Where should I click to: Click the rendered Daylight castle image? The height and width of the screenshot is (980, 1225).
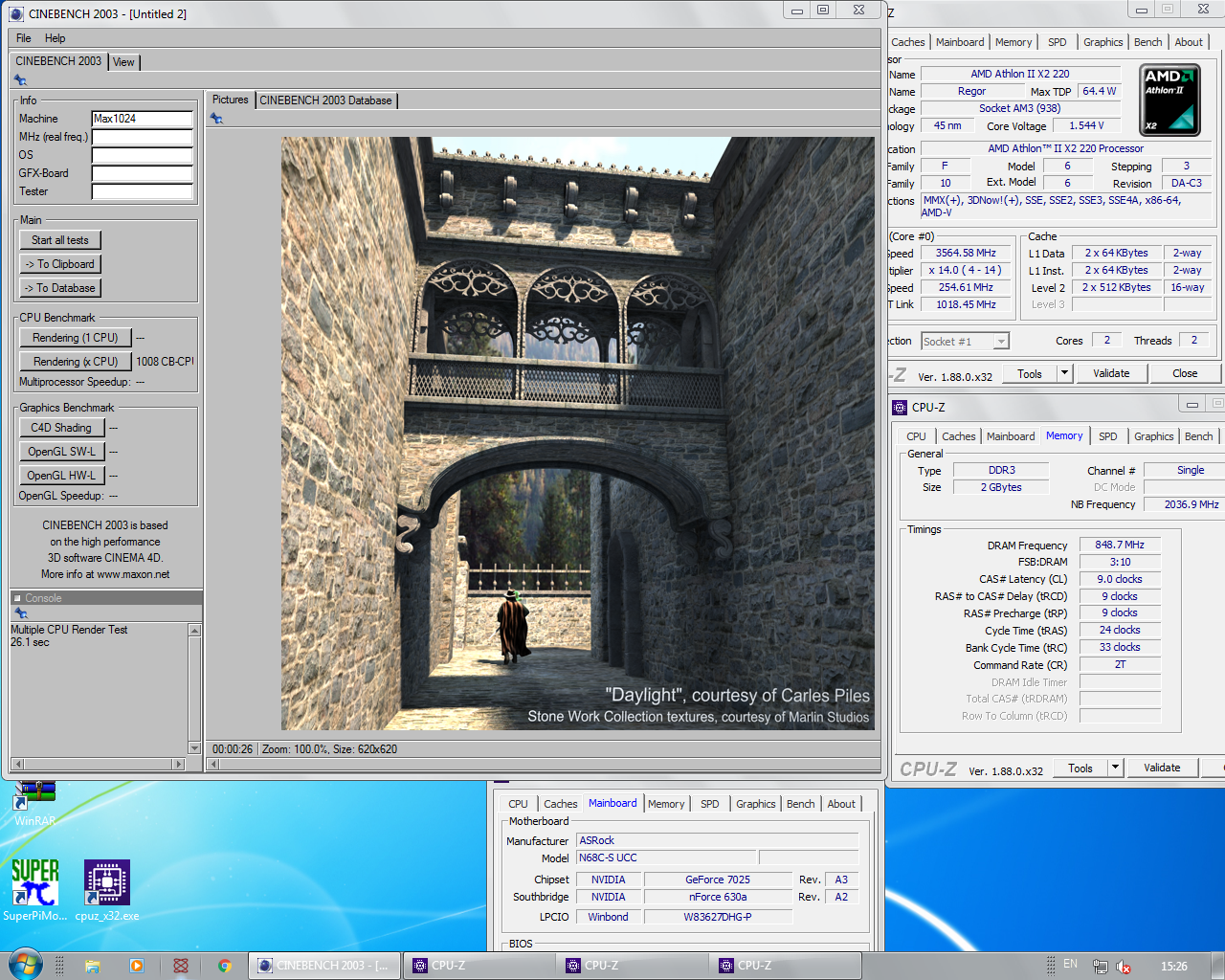(578, 434)
